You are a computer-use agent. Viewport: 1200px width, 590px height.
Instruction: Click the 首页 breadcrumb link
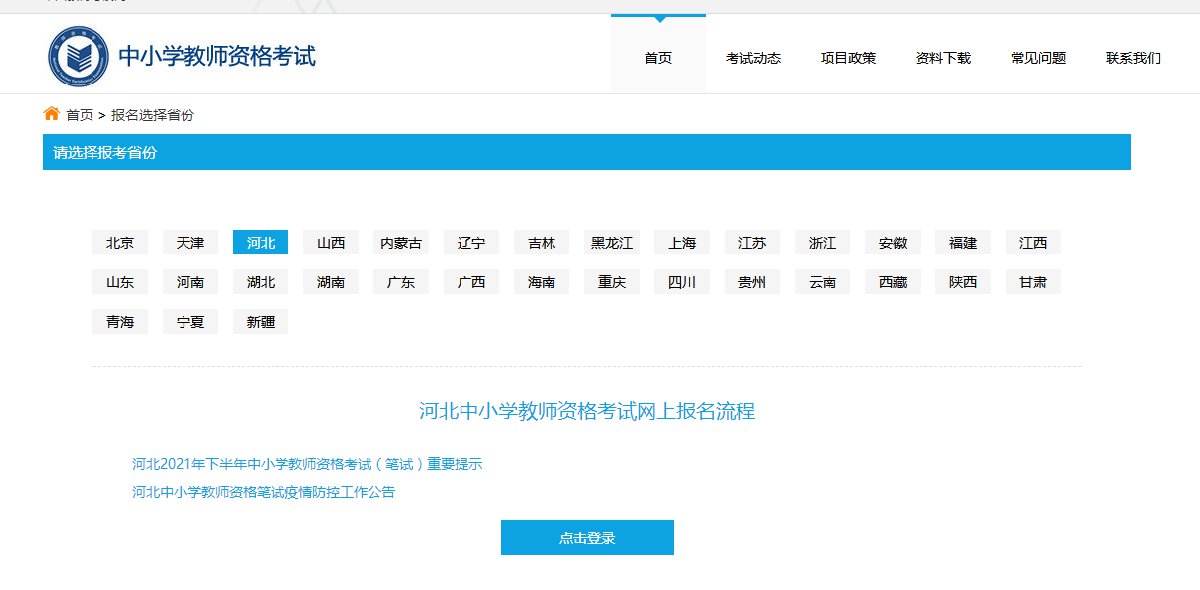80,115
